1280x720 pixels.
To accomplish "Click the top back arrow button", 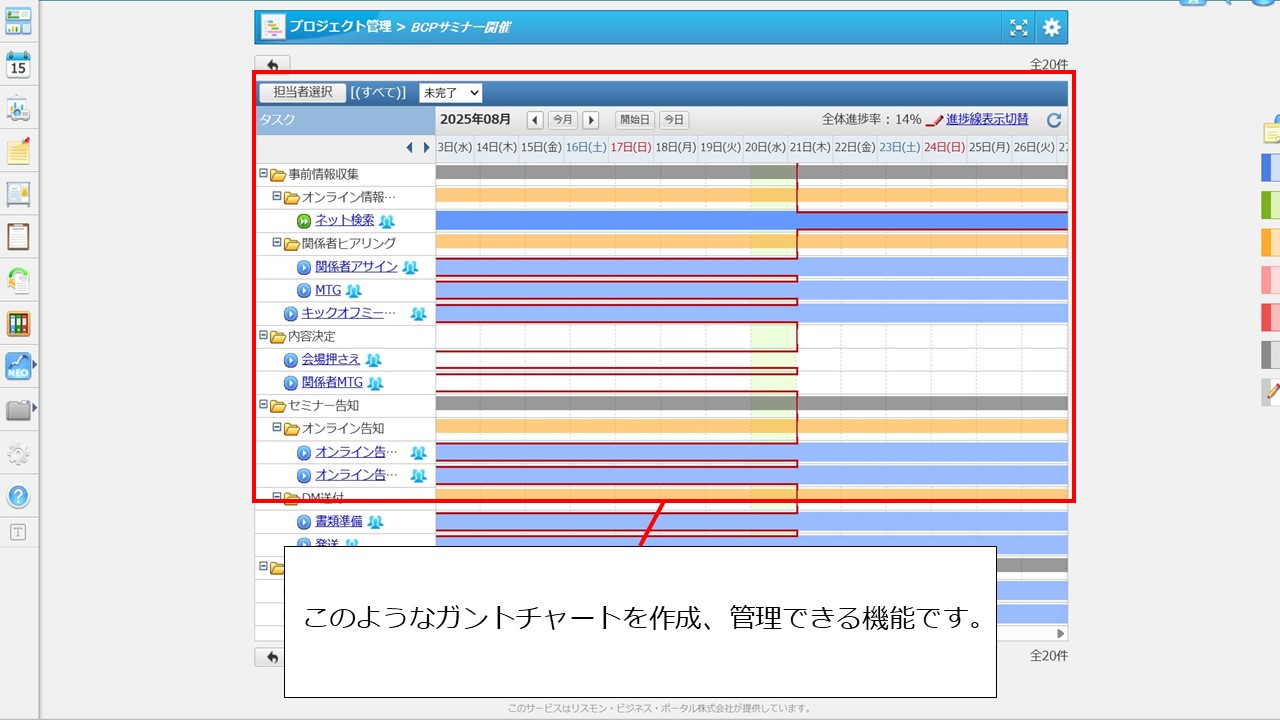I will 272,65.
